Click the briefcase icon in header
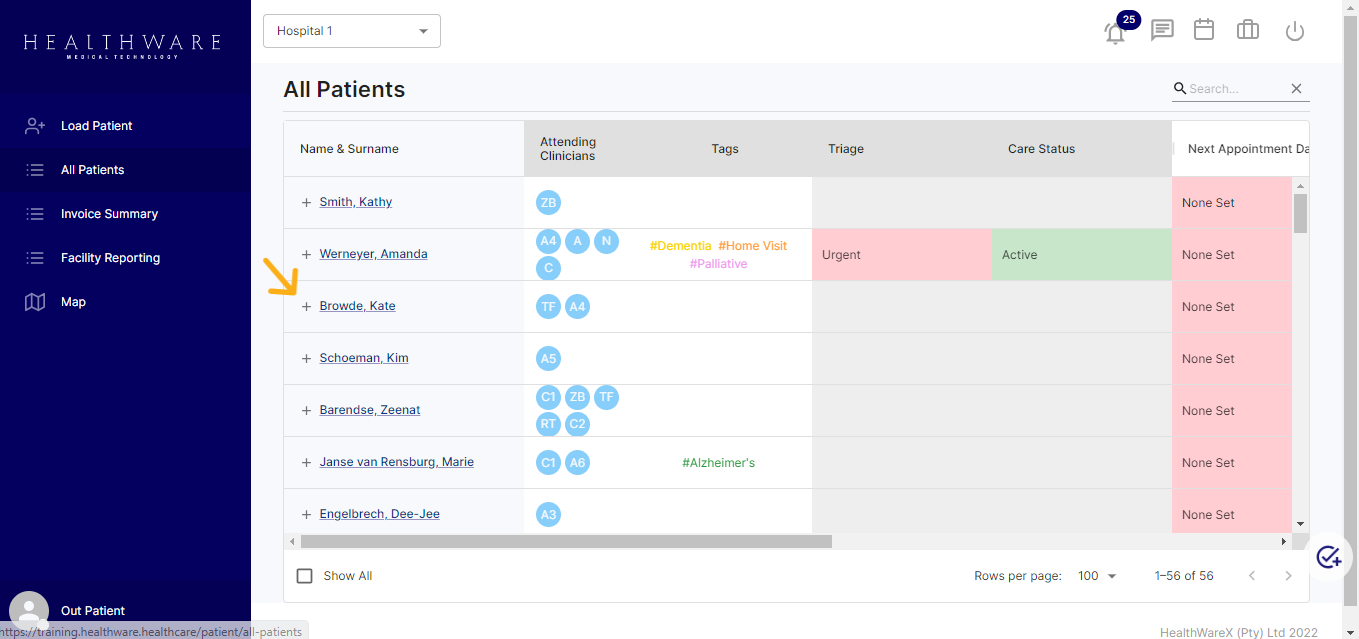Viewport: 1359px width, 639px height. 1248,30
